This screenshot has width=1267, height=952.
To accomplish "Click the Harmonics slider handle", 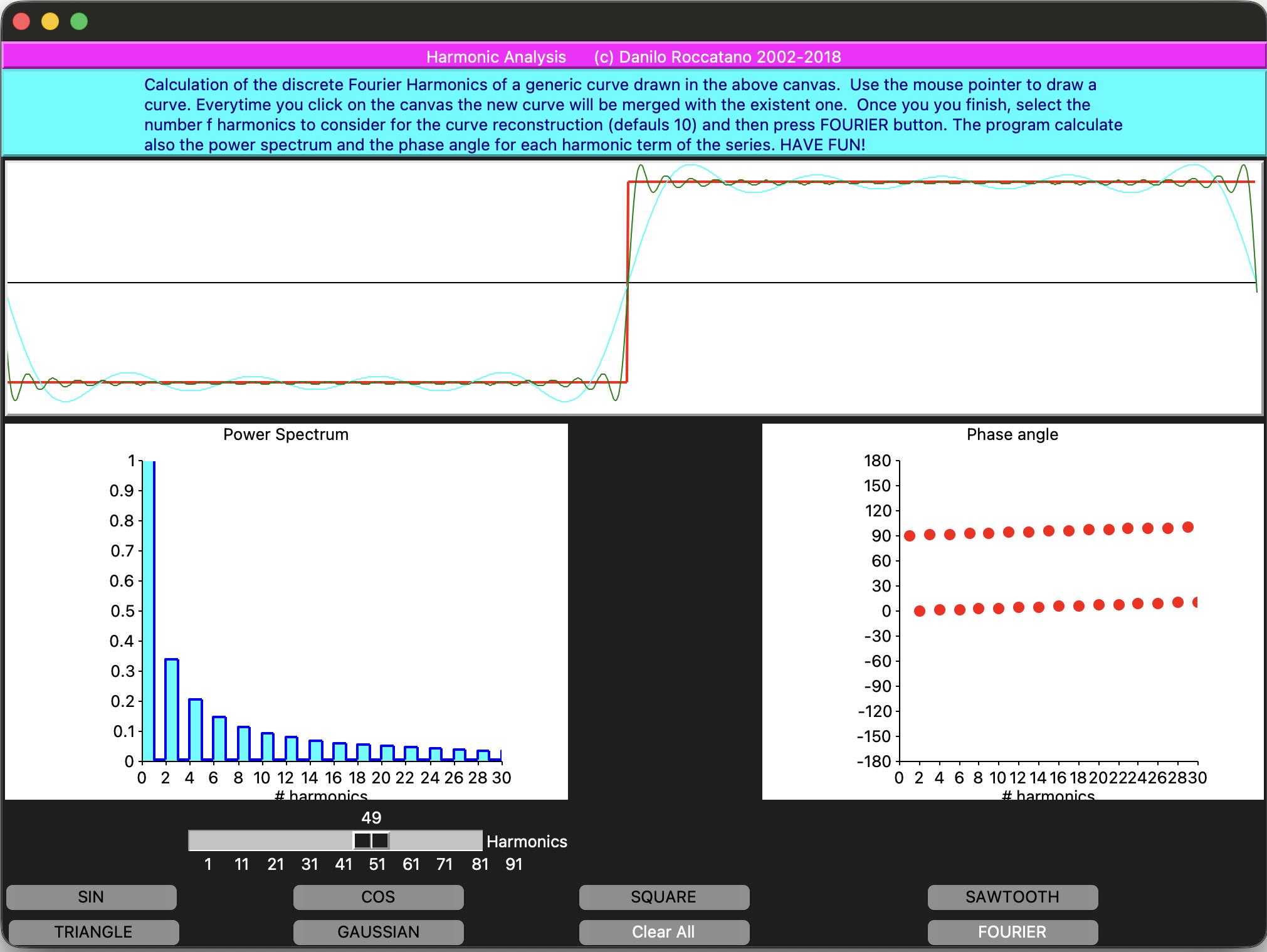I will coord(371,840).
